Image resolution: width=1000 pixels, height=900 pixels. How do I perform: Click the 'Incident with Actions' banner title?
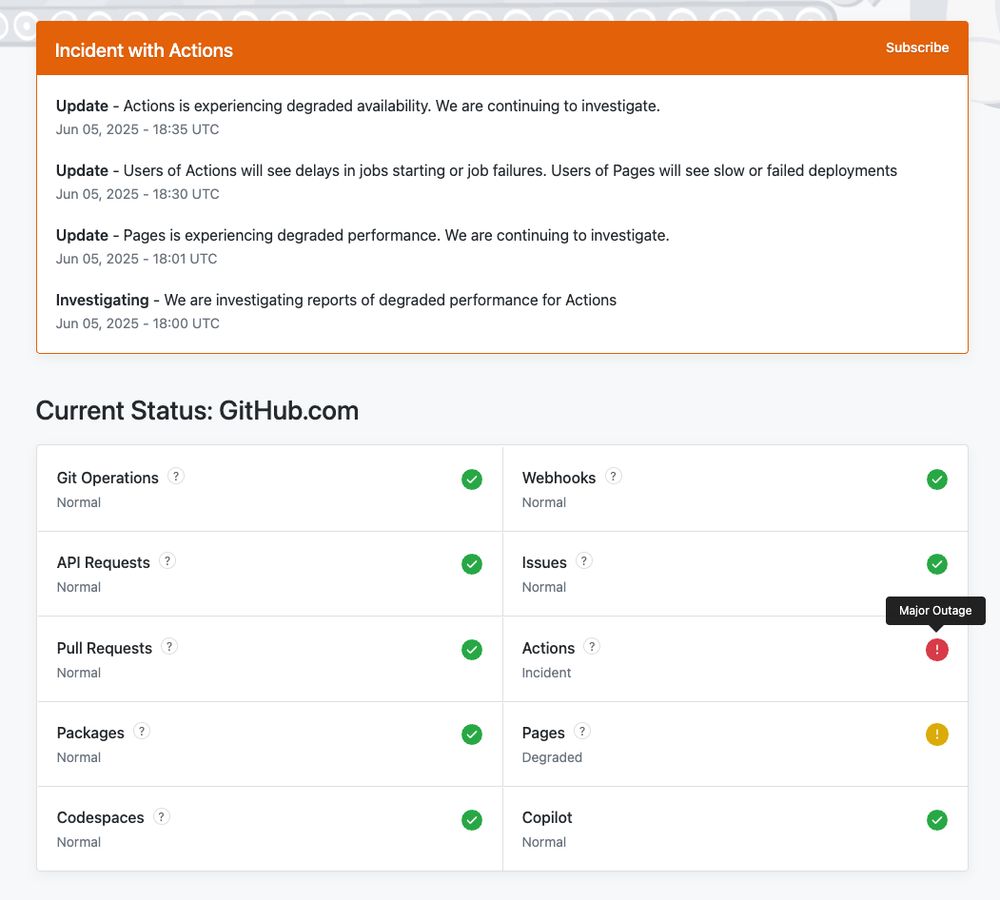(x=144, y=50)
